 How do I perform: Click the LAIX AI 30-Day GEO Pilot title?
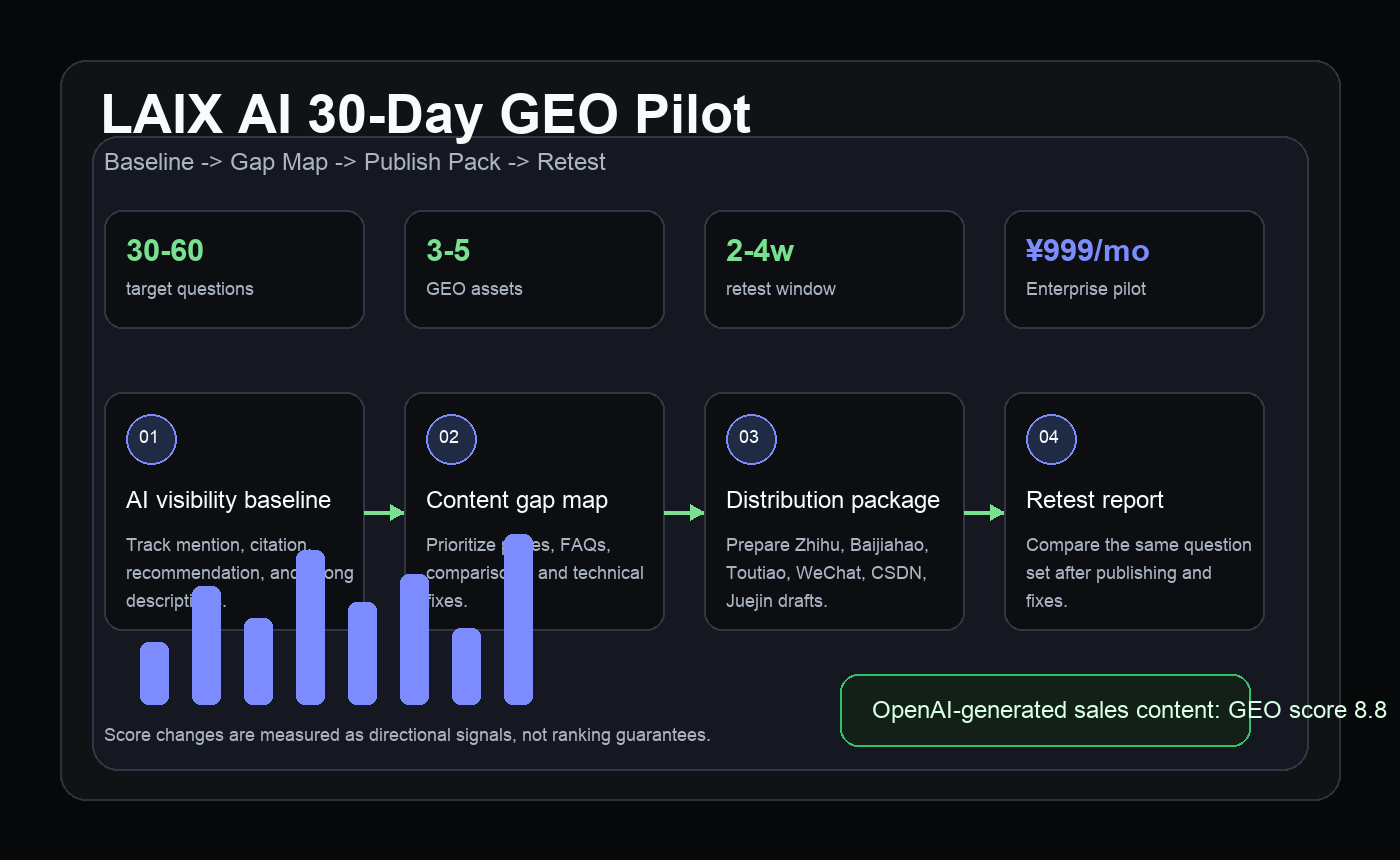(426, 114)
